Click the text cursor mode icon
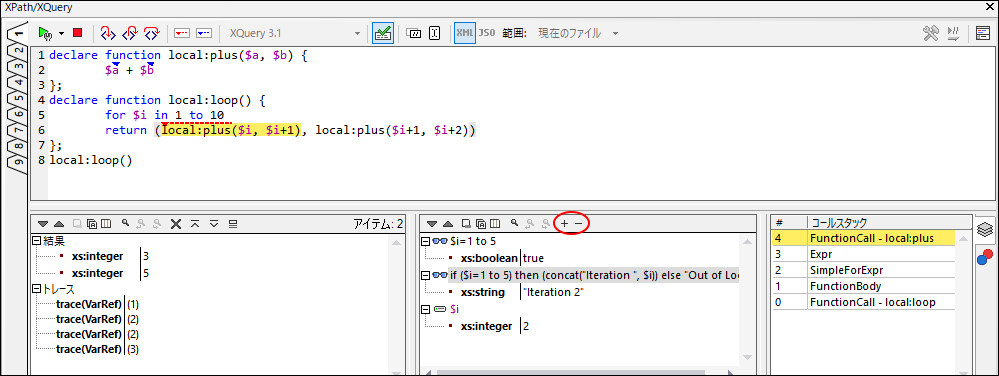The image size is (999, 376). pos(435,33)
